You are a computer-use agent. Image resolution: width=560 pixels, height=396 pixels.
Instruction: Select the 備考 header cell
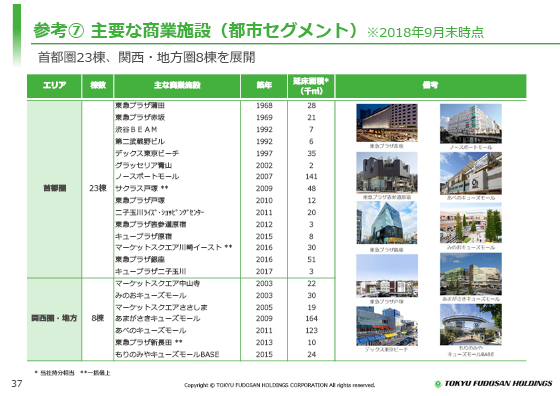click(x=431, y=86)
